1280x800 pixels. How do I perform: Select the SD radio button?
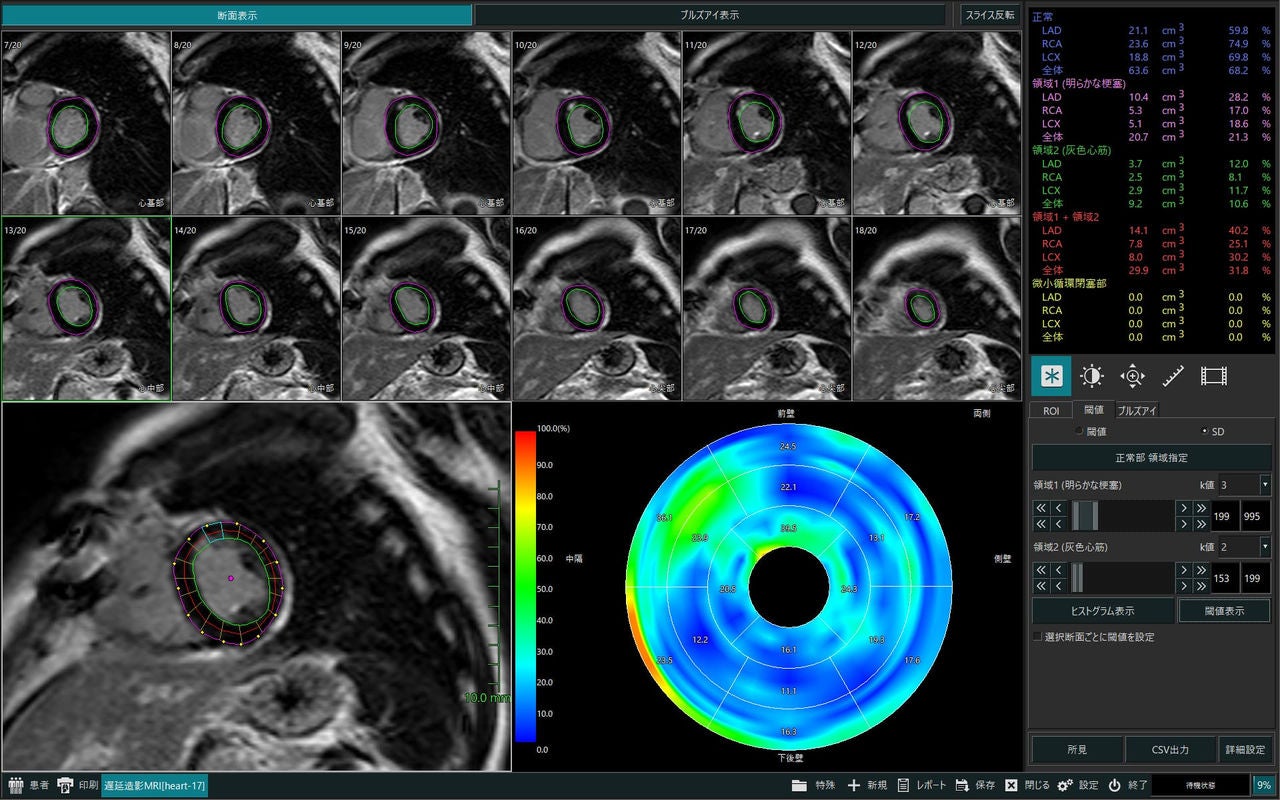click(x=1205, y=431)
